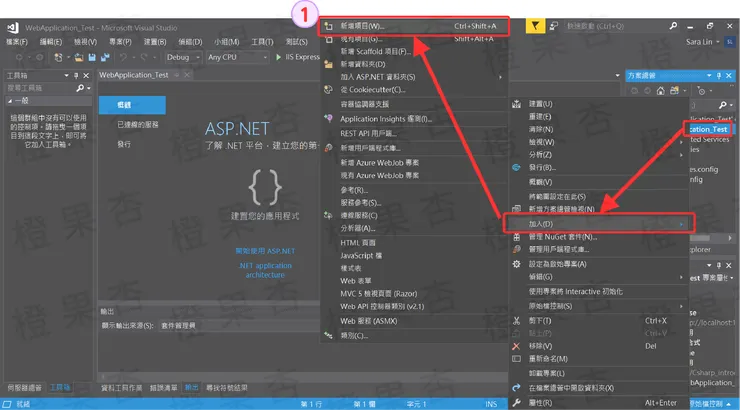
Task: Click the 概觀 overview button
Action: tap(132, 105)
